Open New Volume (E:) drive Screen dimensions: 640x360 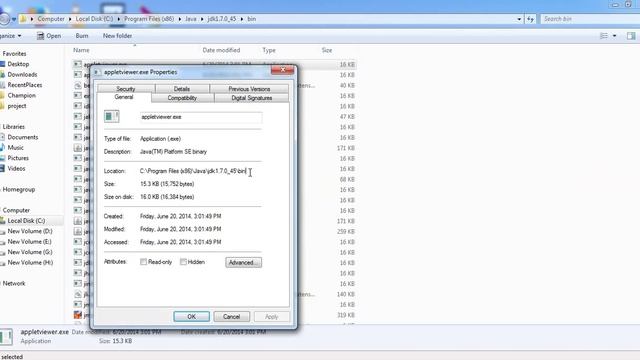(29, 242)
